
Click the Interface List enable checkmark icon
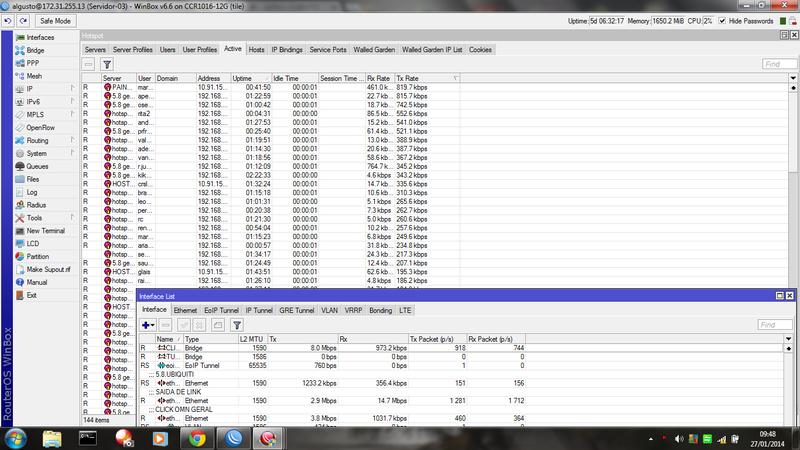pyautogui.click(x=184, y=325)
